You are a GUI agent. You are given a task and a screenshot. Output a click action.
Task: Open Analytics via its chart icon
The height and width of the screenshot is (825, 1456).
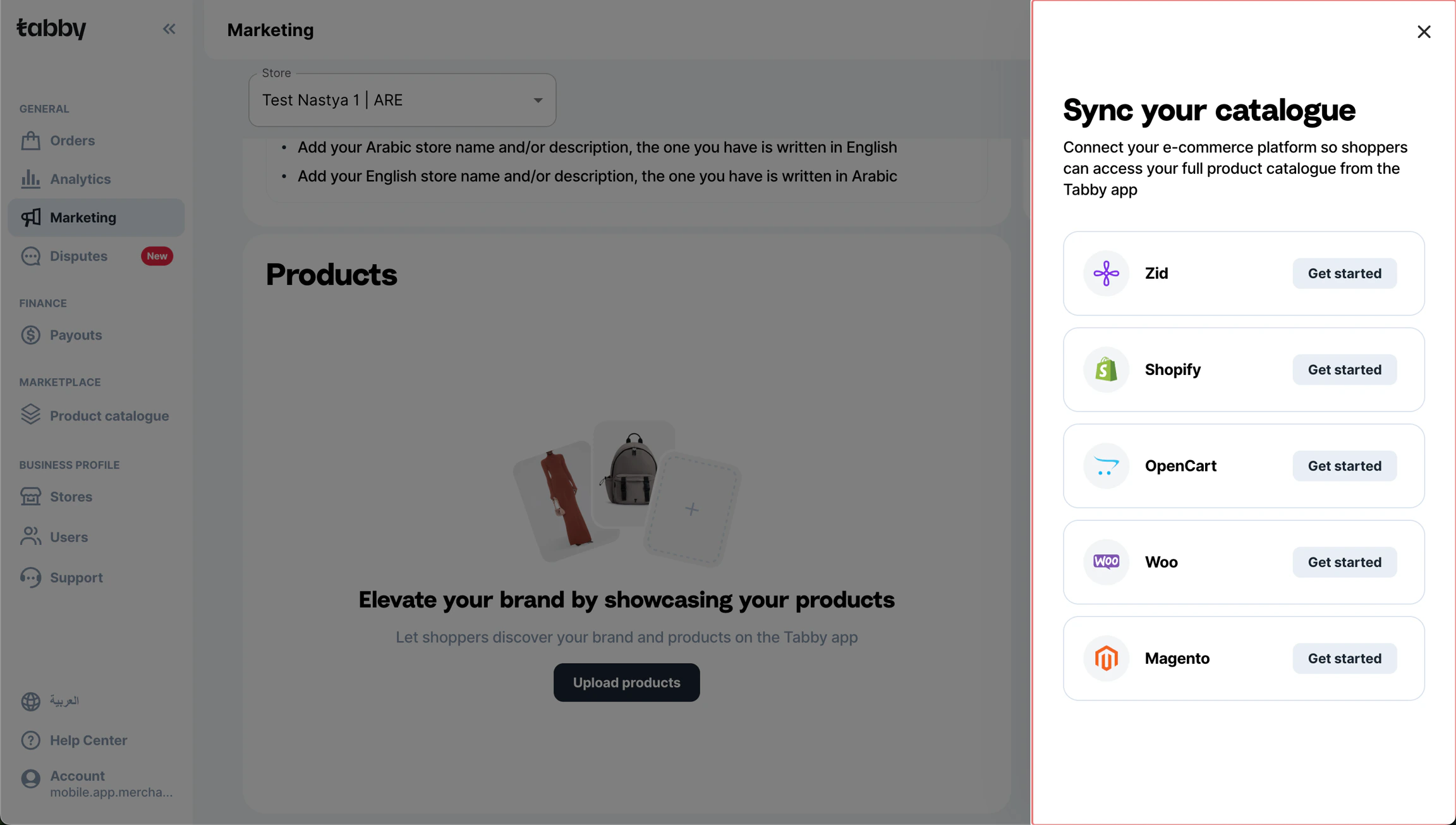30,179
